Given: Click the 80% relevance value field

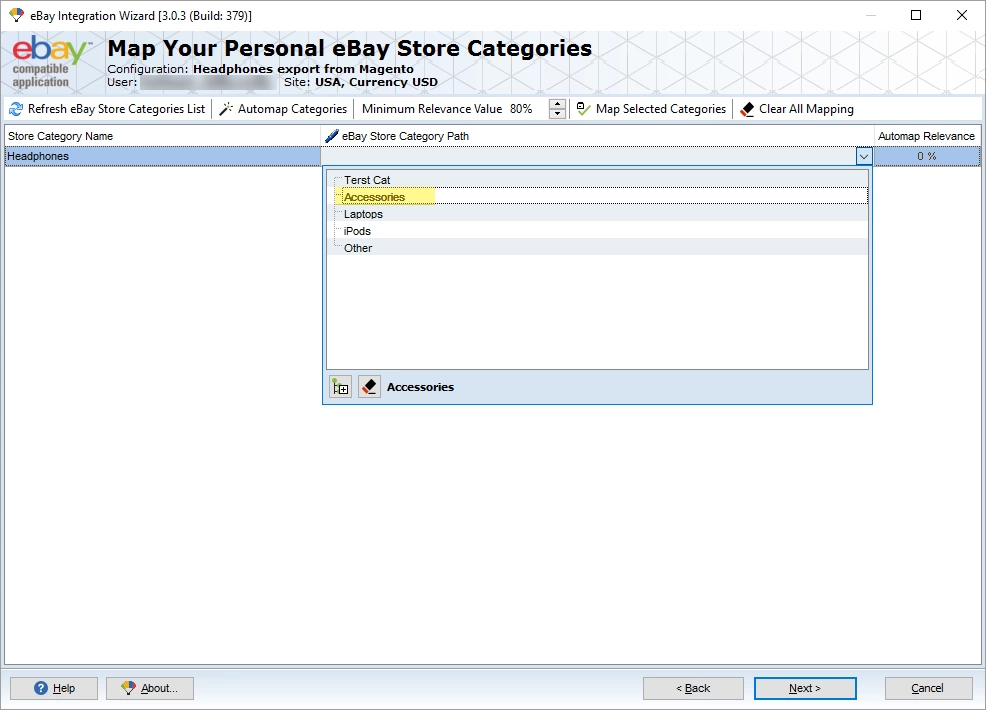Looking at the screenshot, I should [x=527, y=109].
